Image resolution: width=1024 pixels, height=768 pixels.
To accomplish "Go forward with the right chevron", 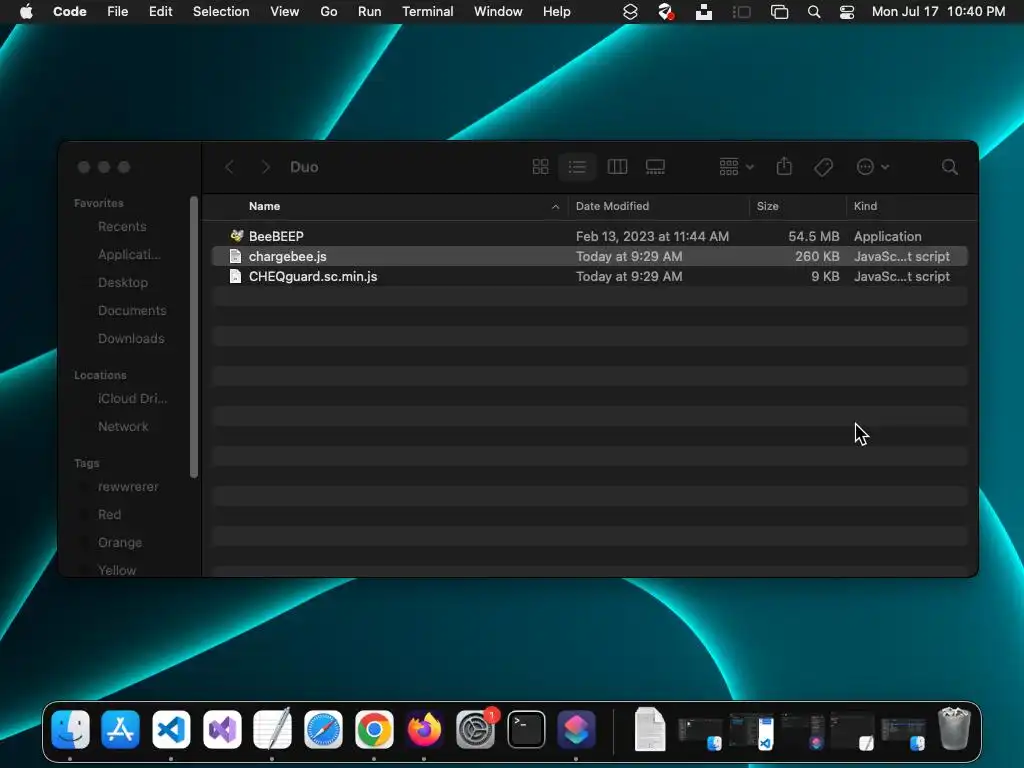I will [265, 167].
